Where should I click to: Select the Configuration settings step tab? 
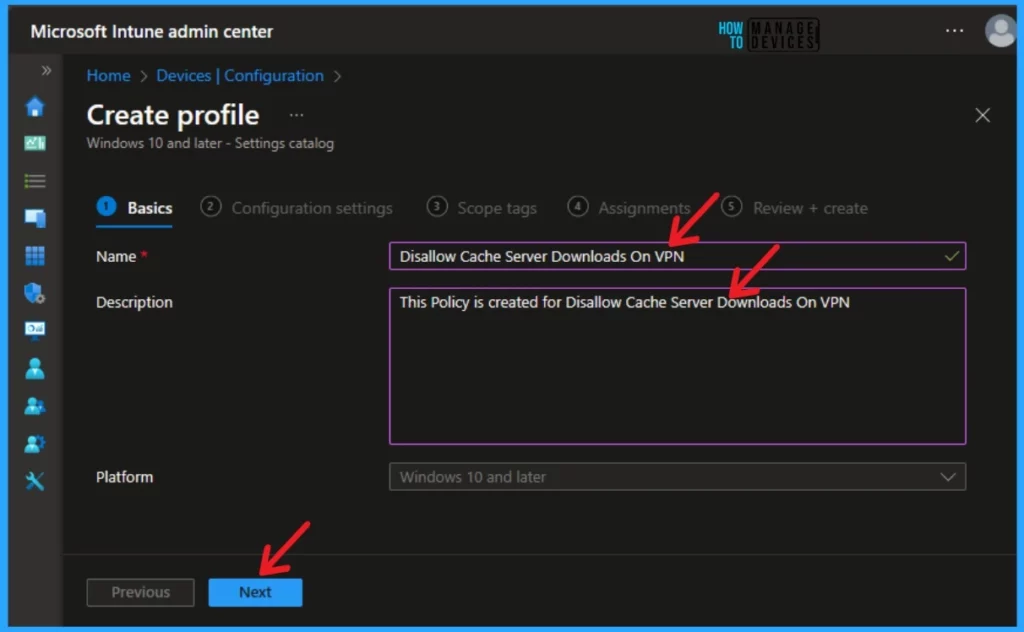click(x=296, y=208)
